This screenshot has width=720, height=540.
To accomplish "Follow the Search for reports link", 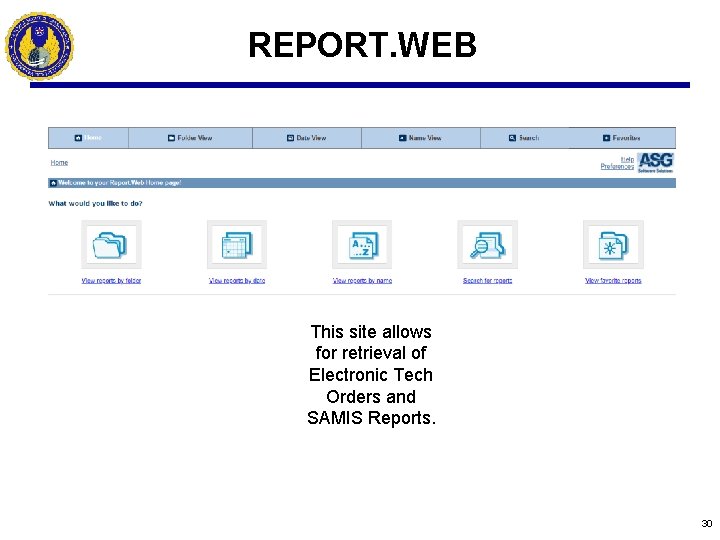I will click(488, 281).
